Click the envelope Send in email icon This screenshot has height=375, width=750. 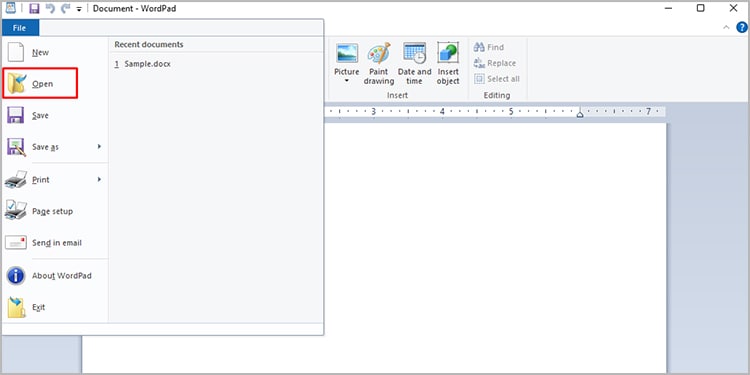(x=16, y=243)
